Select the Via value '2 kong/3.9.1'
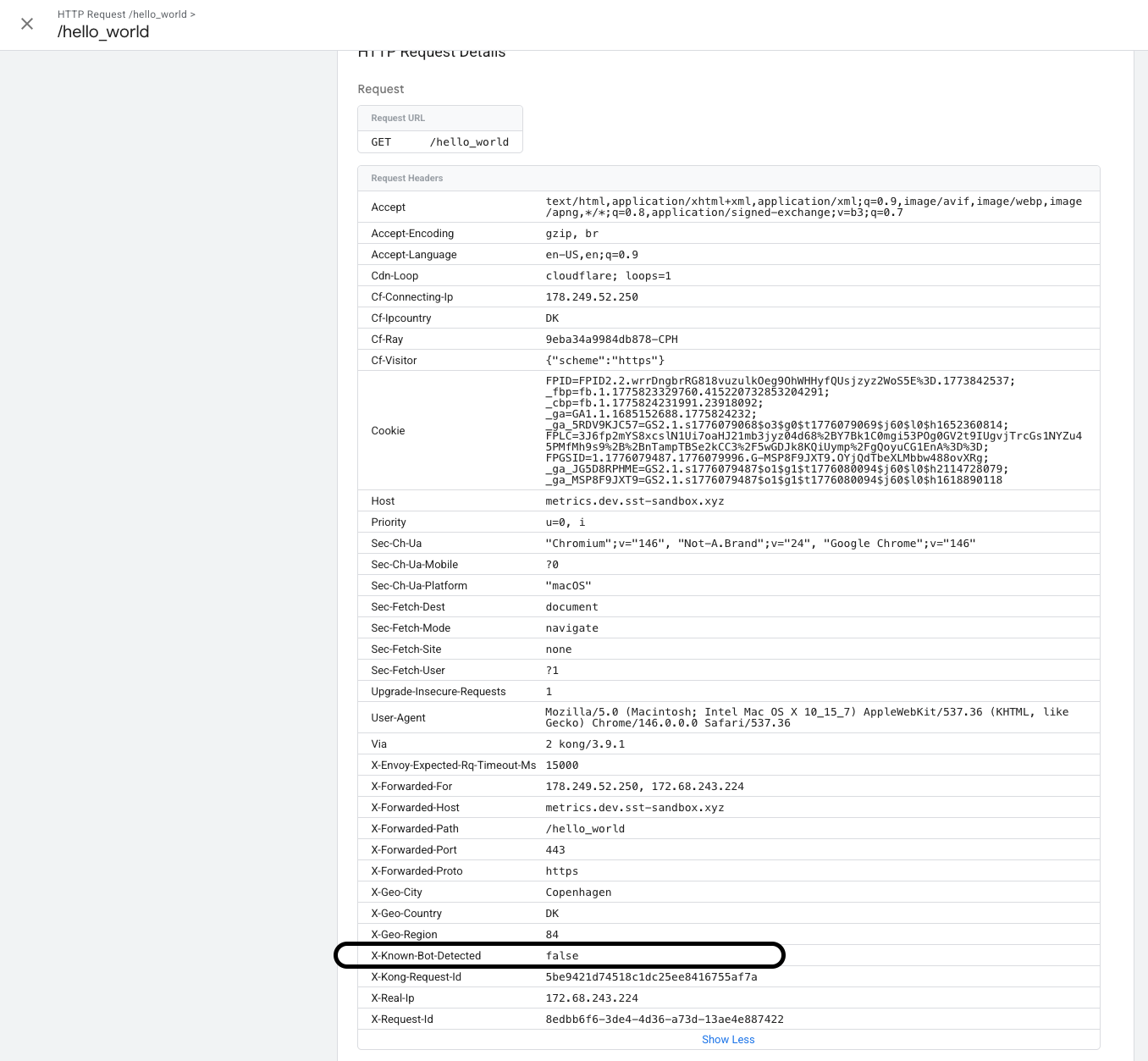Screen dimensions: 1148x1061 pyautogui.click(x=585, y=744)
